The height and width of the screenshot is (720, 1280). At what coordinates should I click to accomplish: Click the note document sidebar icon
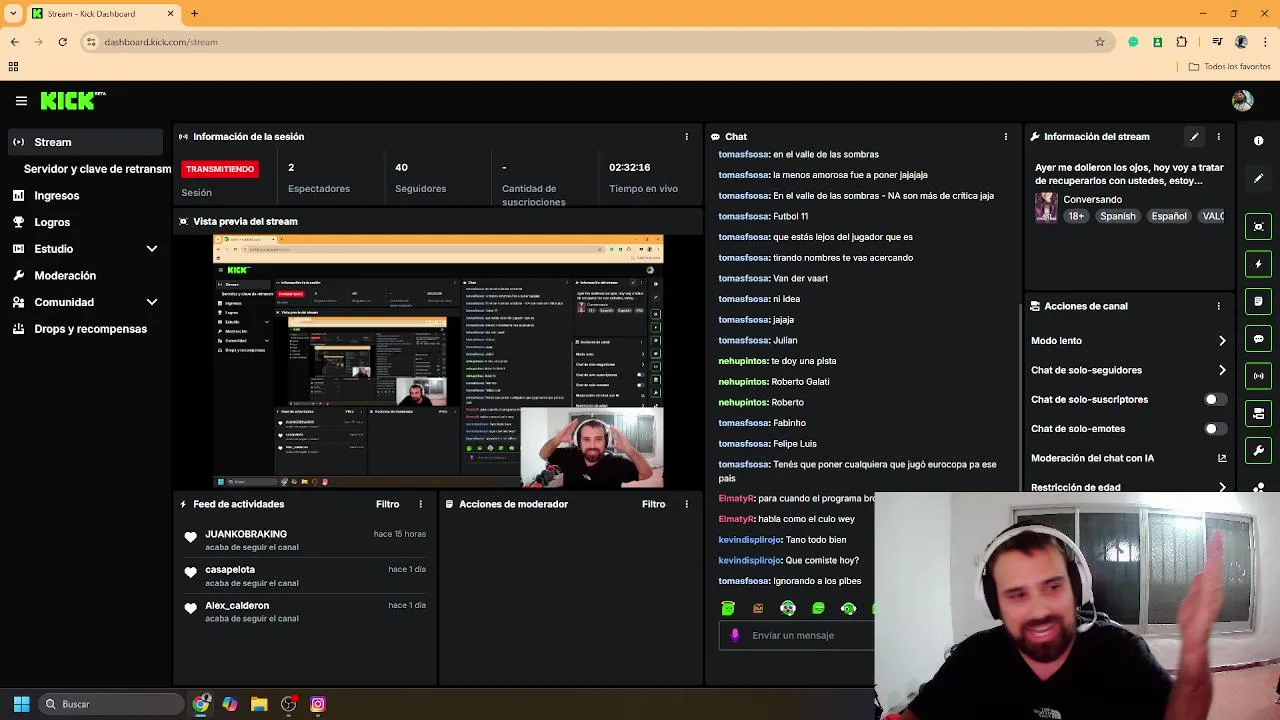click(1258, 301)
